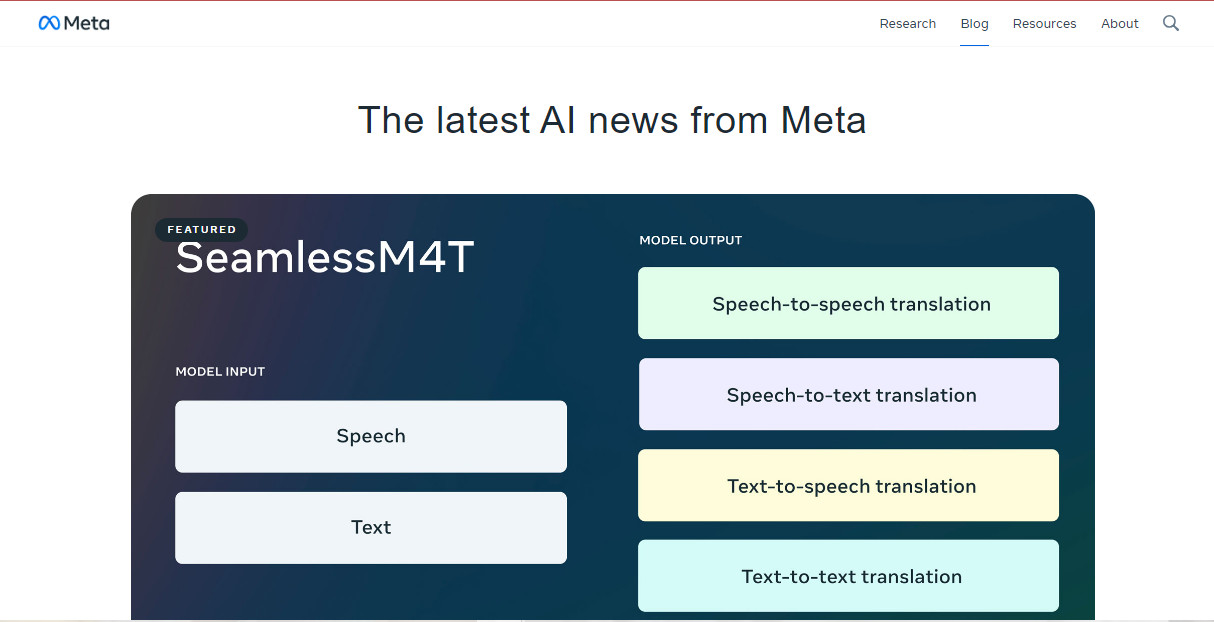This screenshot has height=622, width=1214.
Task: Click the page heading about latest AI news
Action: (612, 120)
